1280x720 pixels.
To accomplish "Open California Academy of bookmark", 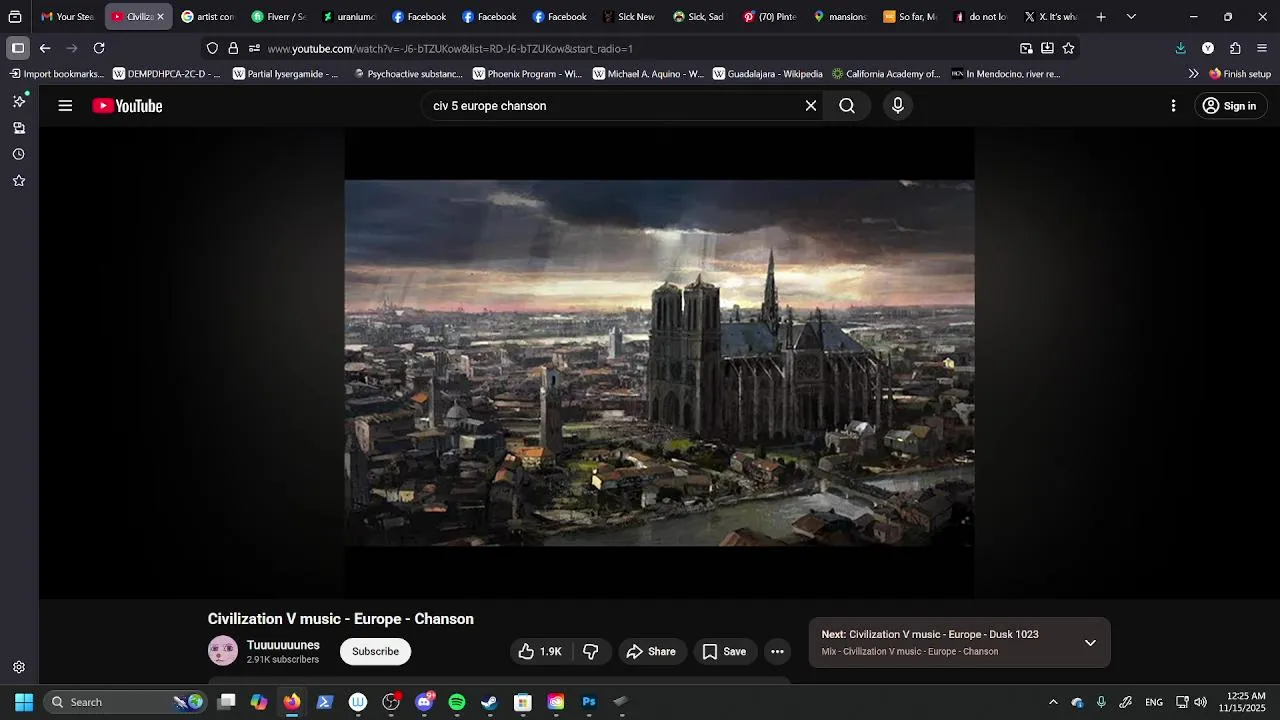I will click(886, 74).
